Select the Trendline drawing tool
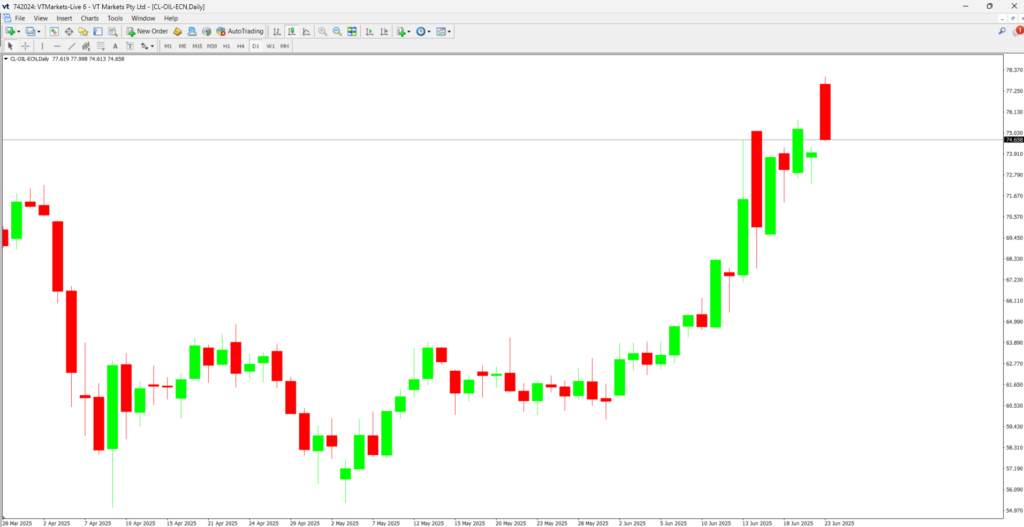This screenshot has height=527, width=1024. point(72,46)
